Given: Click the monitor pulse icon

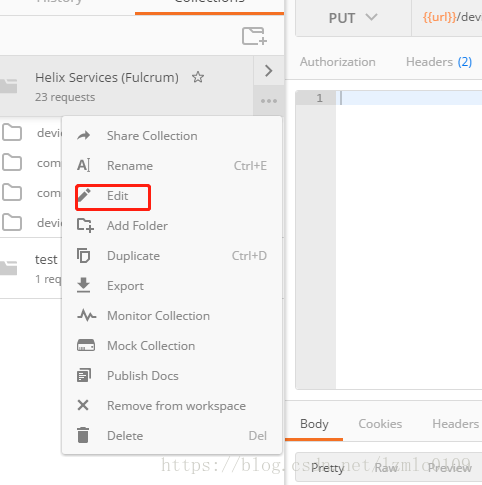Looking at the screenshot, I should pyautogui.click(x=87, y=315).
